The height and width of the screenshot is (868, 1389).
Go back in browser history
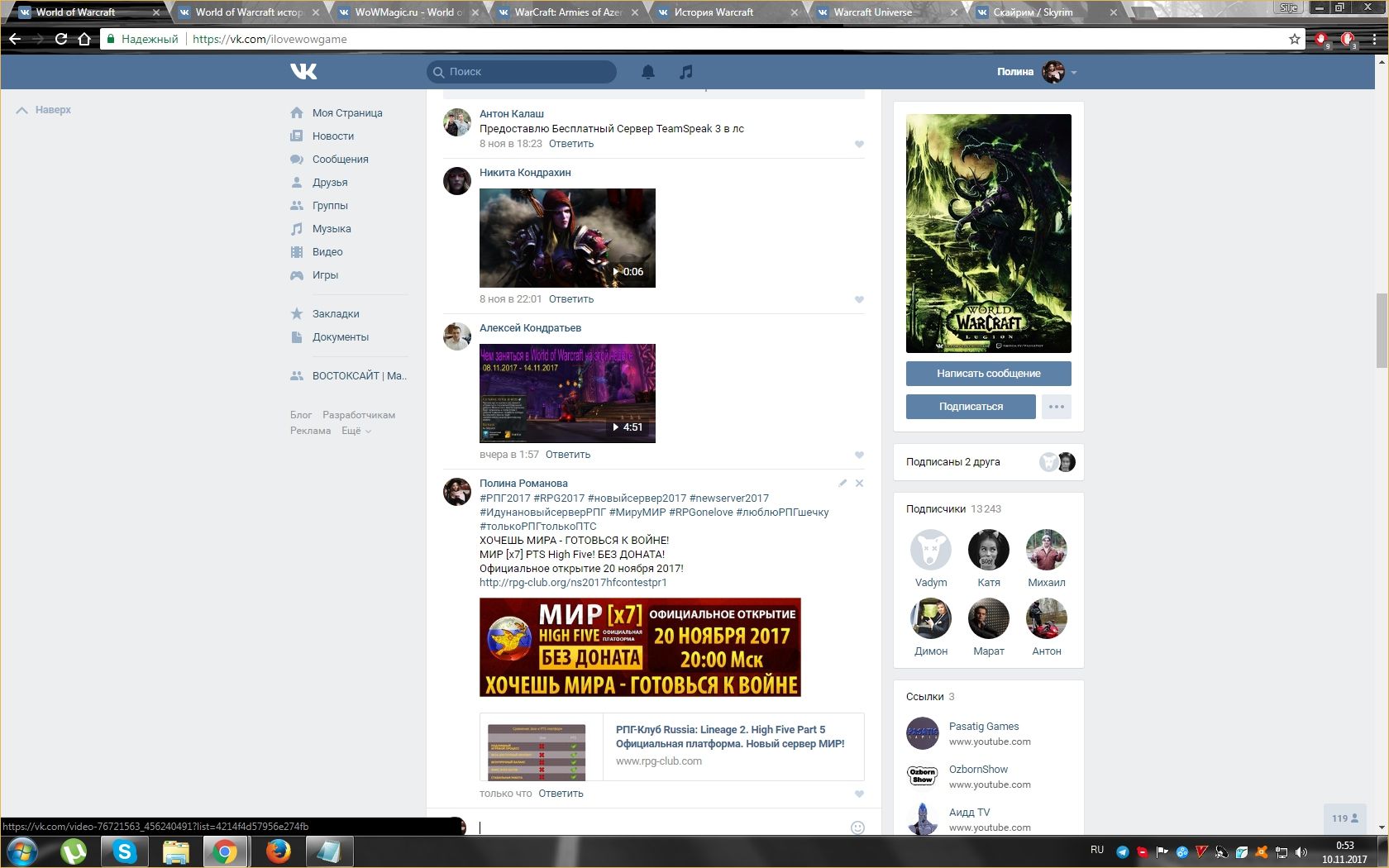tap(15, 39)
